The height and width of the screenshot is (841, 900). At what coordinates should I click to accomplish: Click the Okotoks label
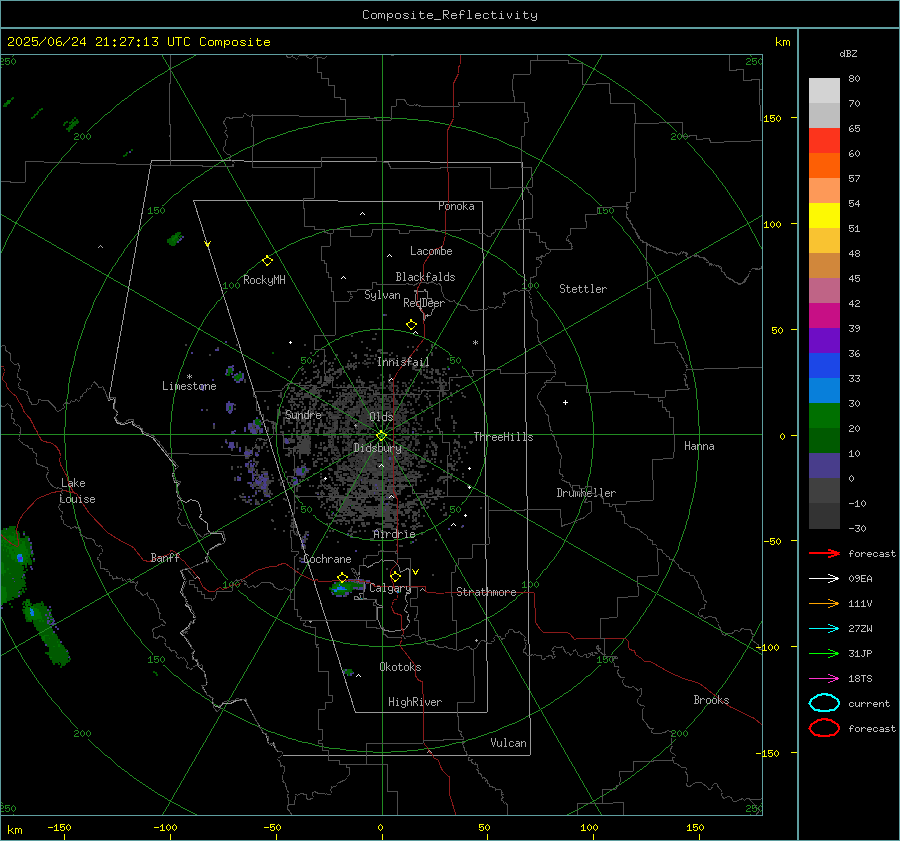tap(400, 667)
